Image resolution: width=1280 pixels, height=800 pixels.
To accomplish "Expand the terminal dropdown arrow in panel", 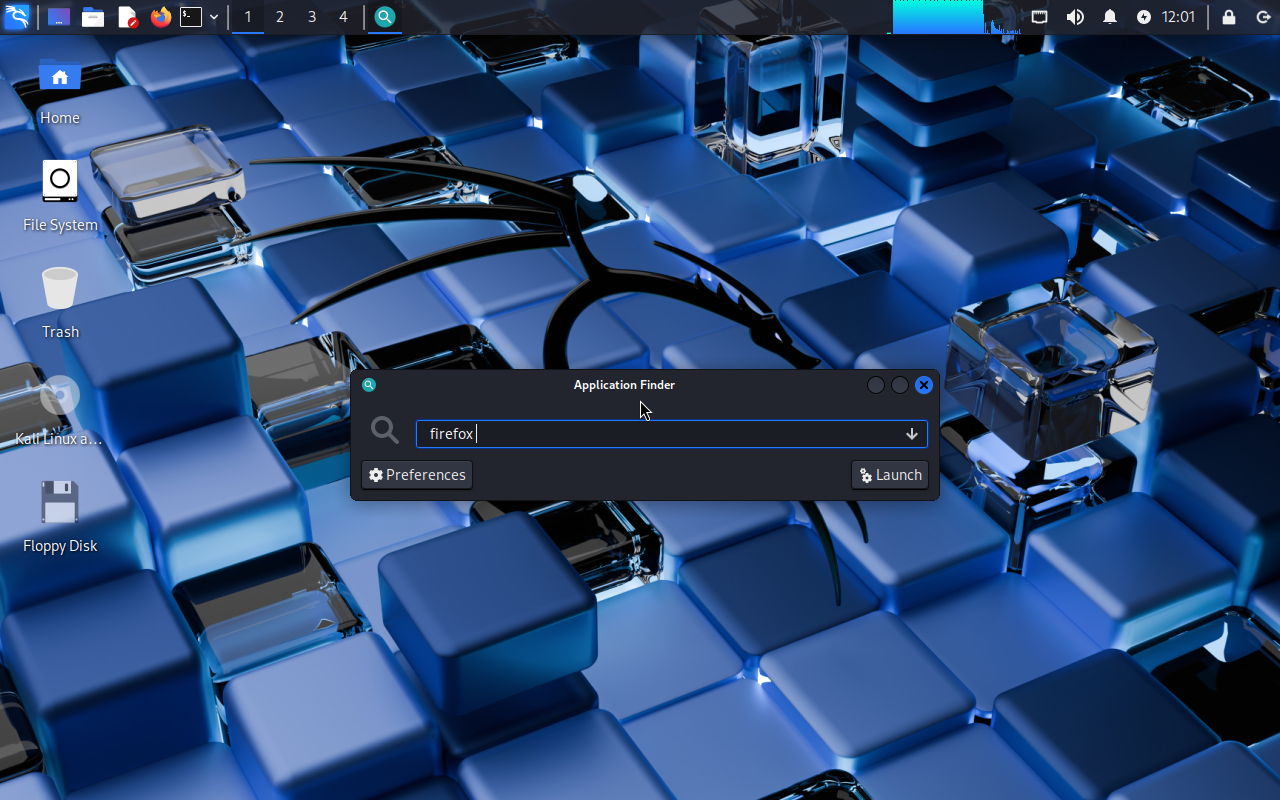I will click(214, 17).
